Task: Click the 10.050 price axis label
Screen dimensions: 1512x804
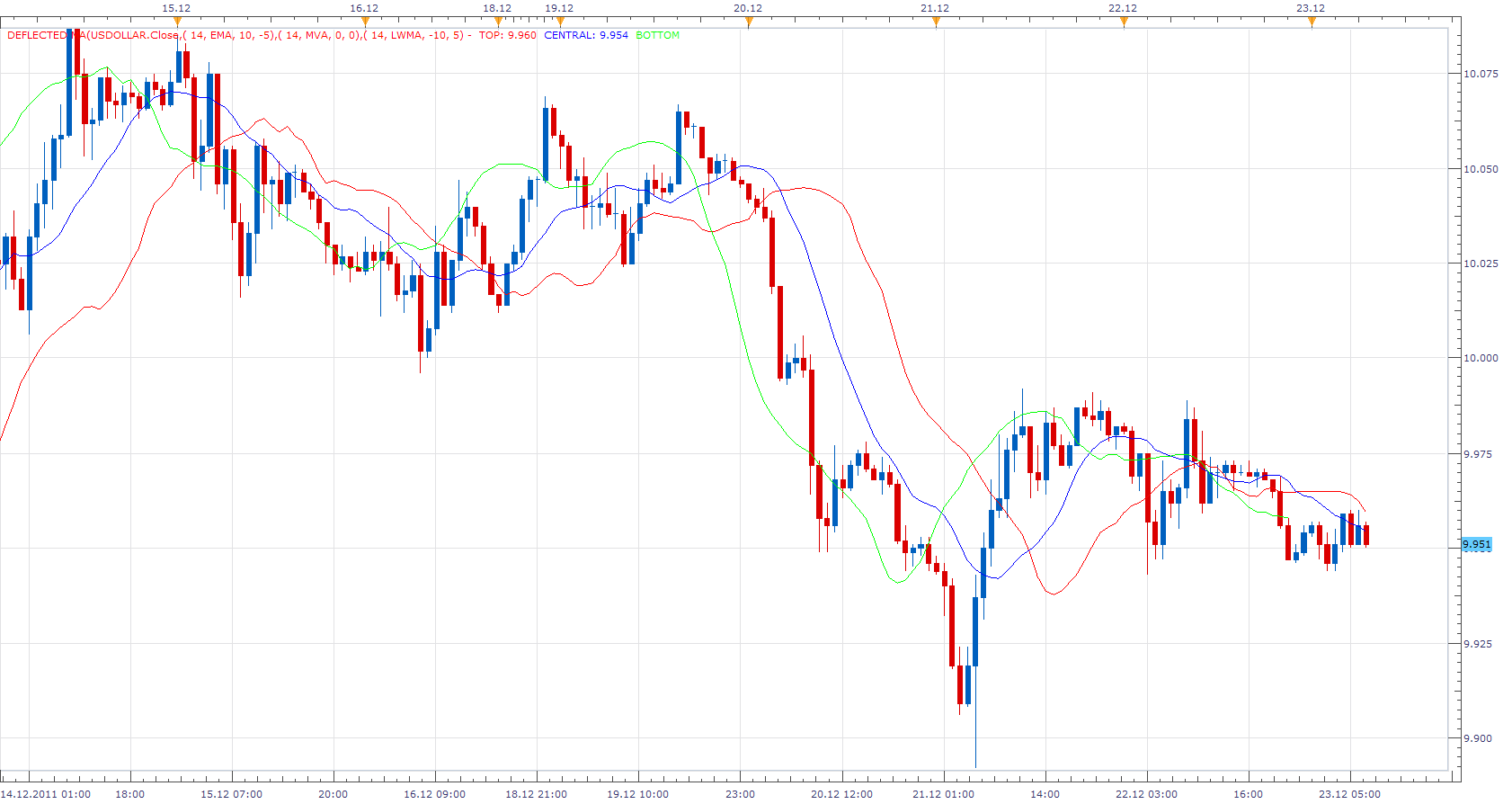Action: pos(1481,169)
